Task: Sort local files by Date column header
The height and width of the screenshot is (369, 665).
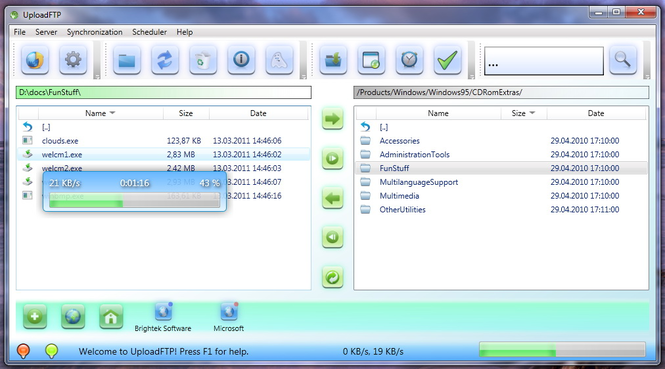Action: [258, 113]
